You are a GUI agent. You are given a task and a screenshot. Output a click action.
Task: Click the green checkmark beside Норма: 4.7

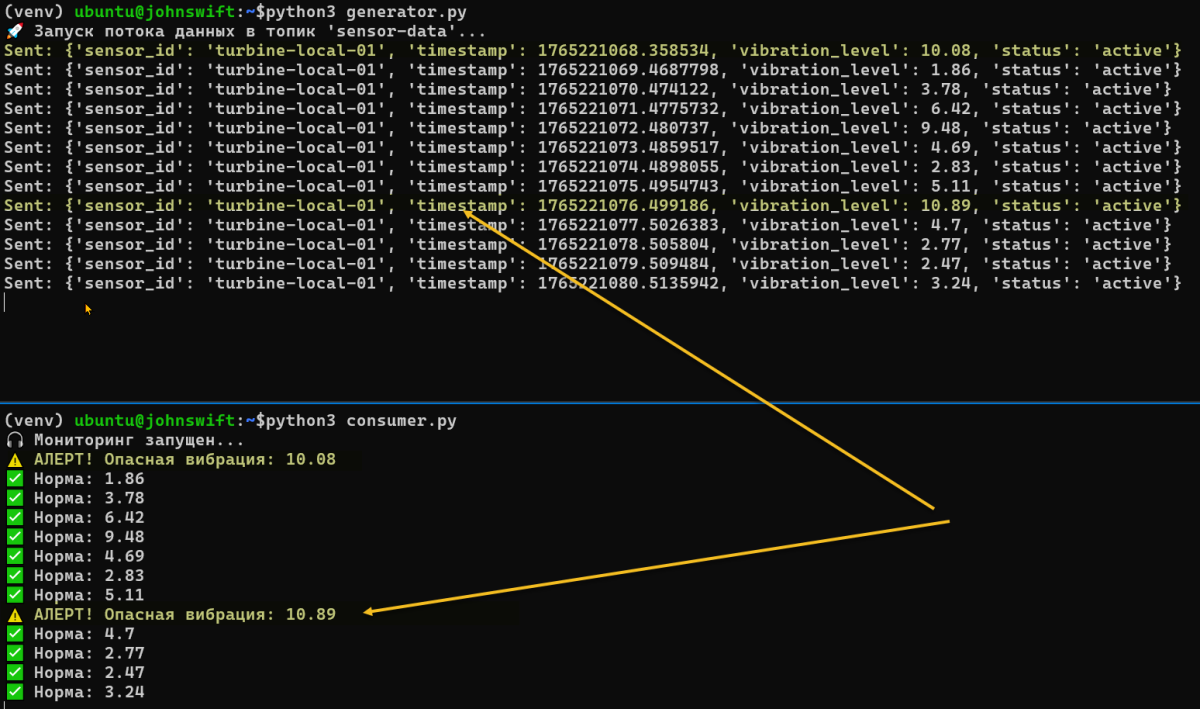[x=14, y=634]
